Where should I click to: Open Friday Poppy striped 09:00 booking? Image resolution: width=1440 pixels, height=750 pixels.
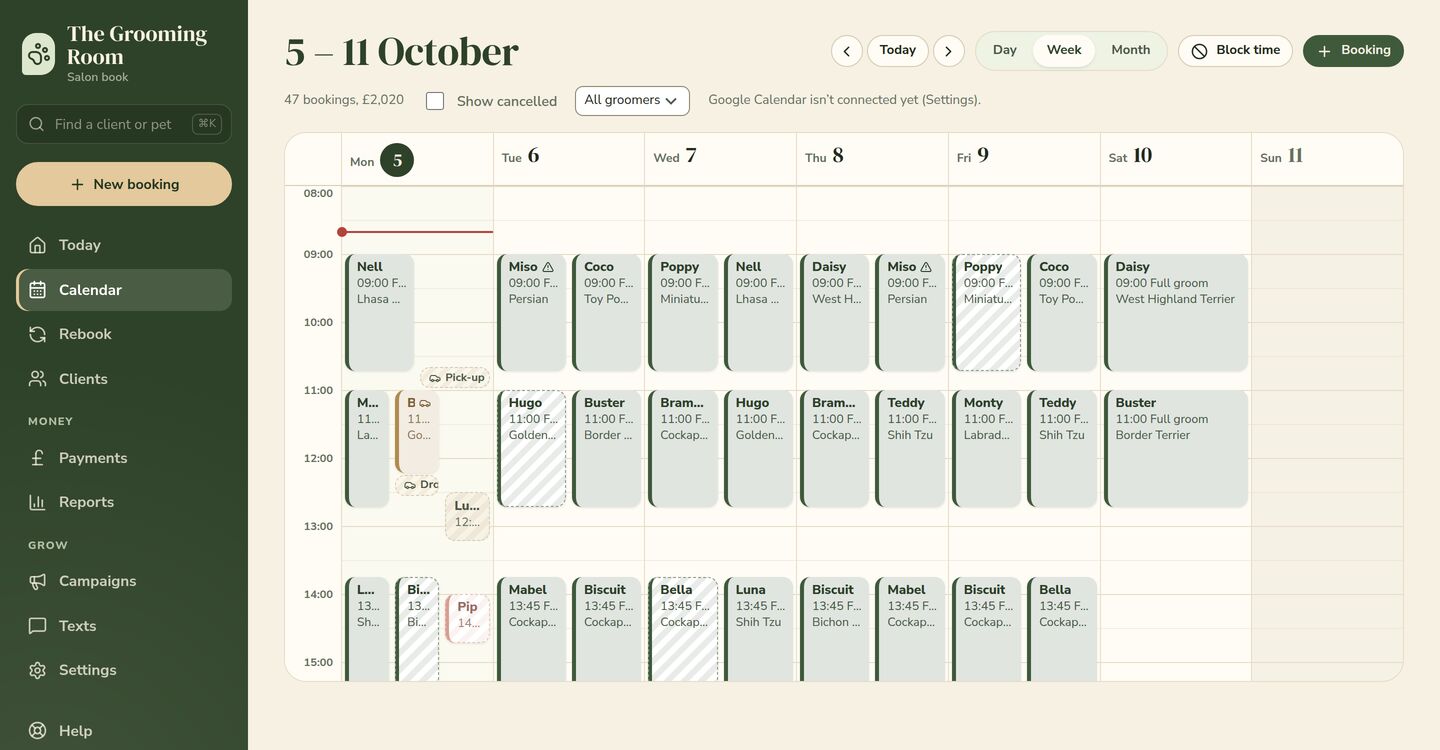(987, 313)
